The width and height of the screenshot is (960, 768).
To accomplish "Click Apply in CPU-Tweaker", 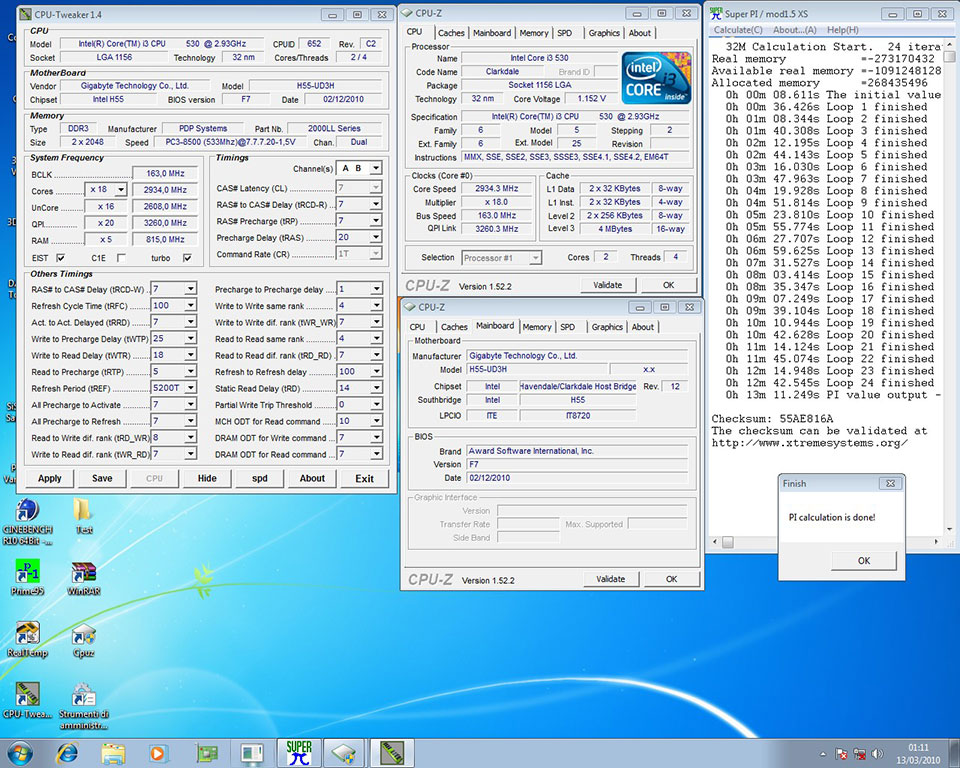I will [x=50, y=478].
